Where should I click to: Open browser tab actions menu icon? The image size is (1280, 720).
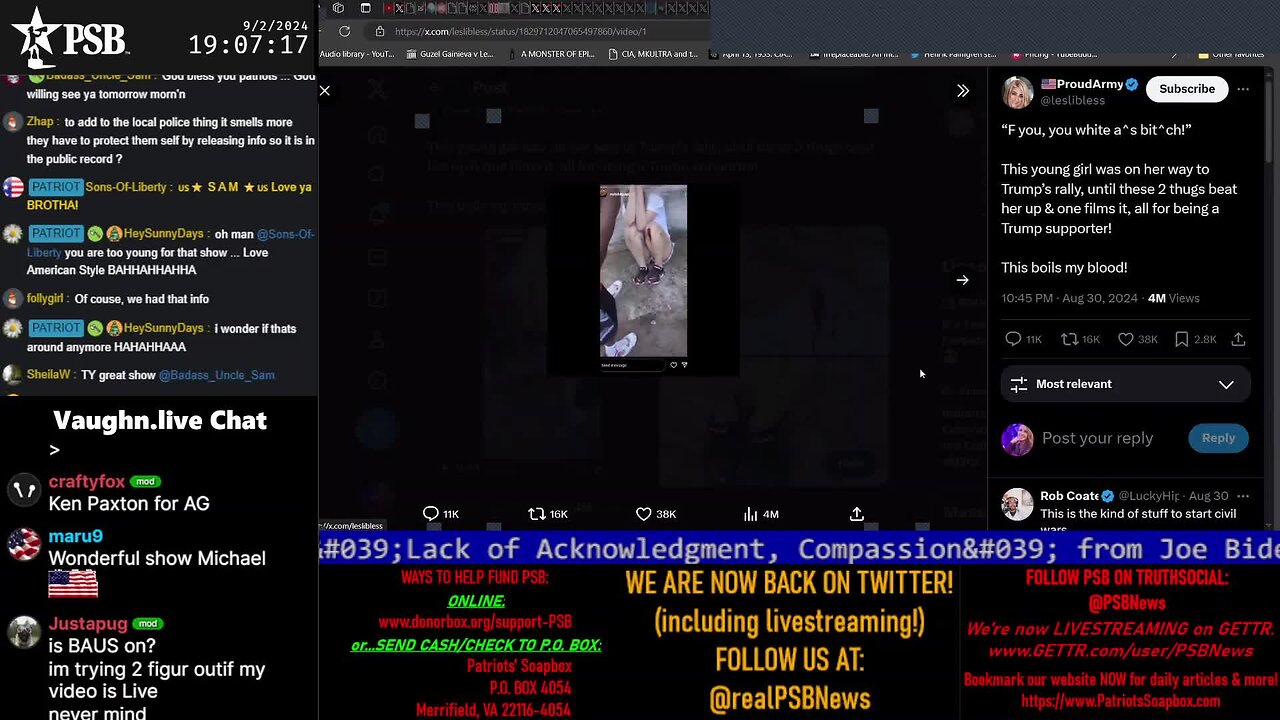coord(365,8)
